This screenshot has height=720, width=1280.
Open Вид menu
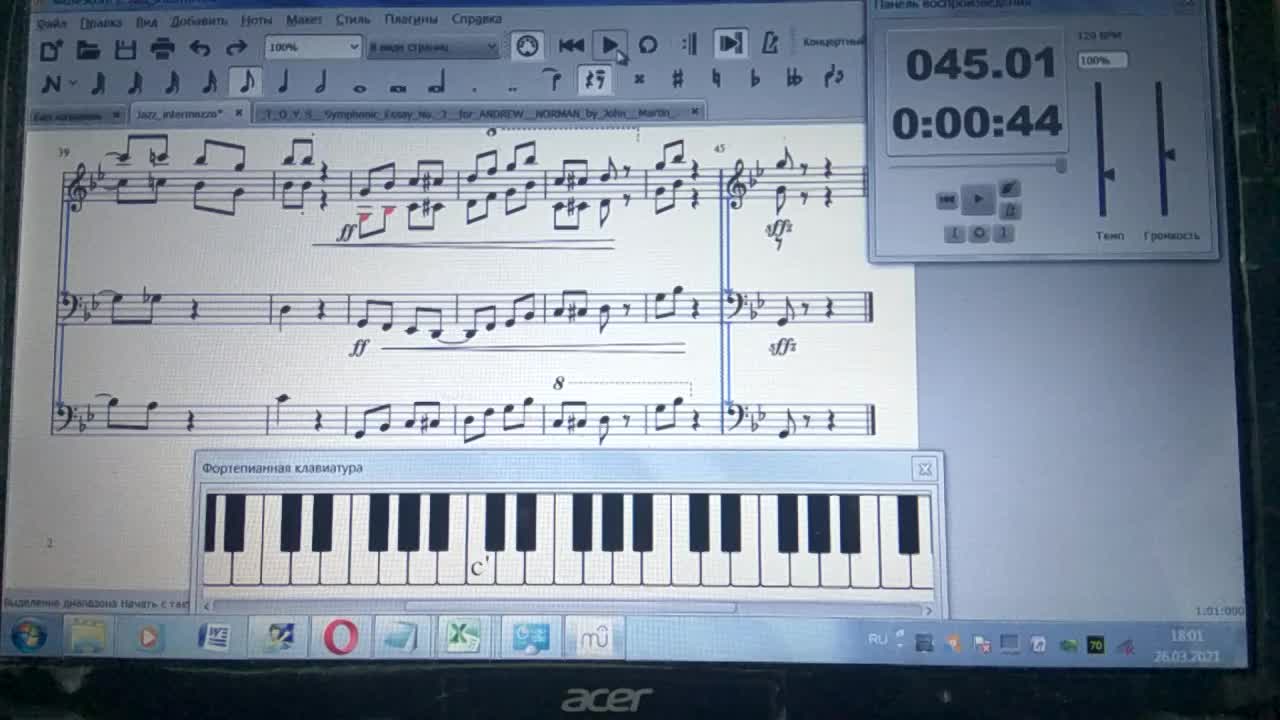tap(146, 22)
